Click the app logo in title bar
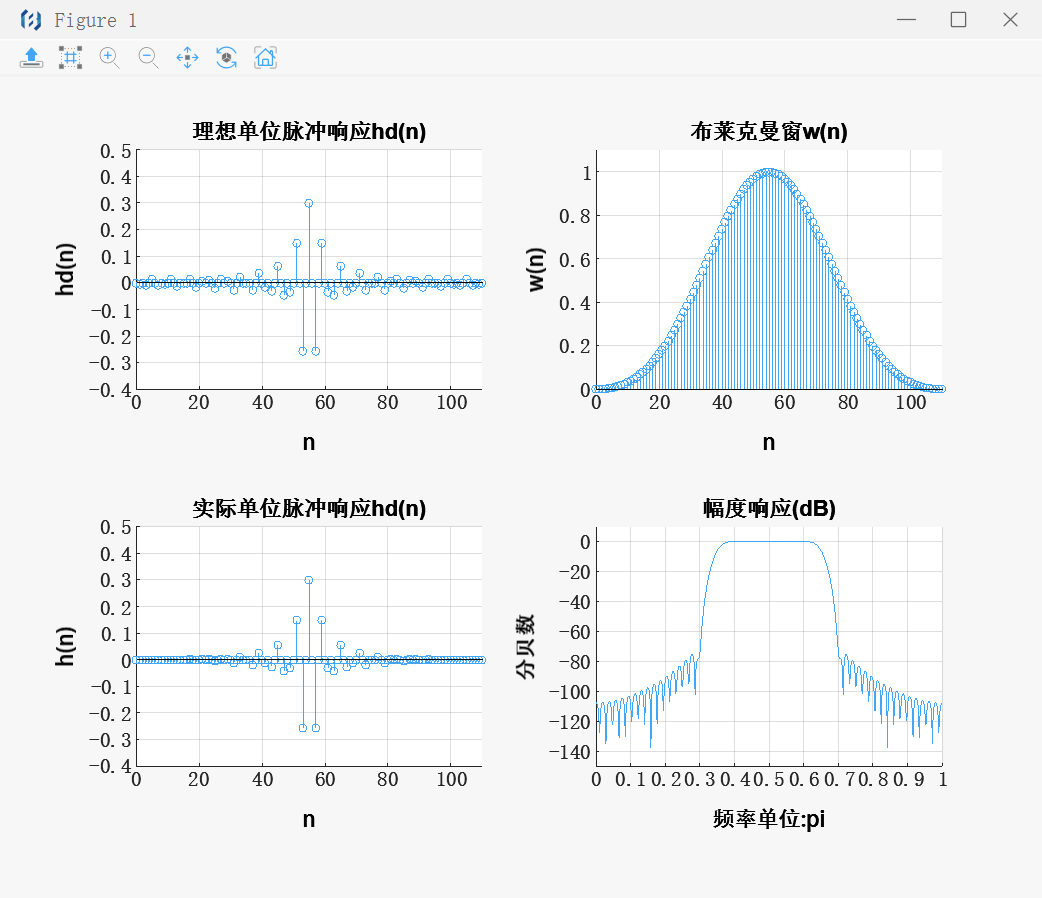The height and width of the screenshot is (898, 1042). tap(31, 20)
